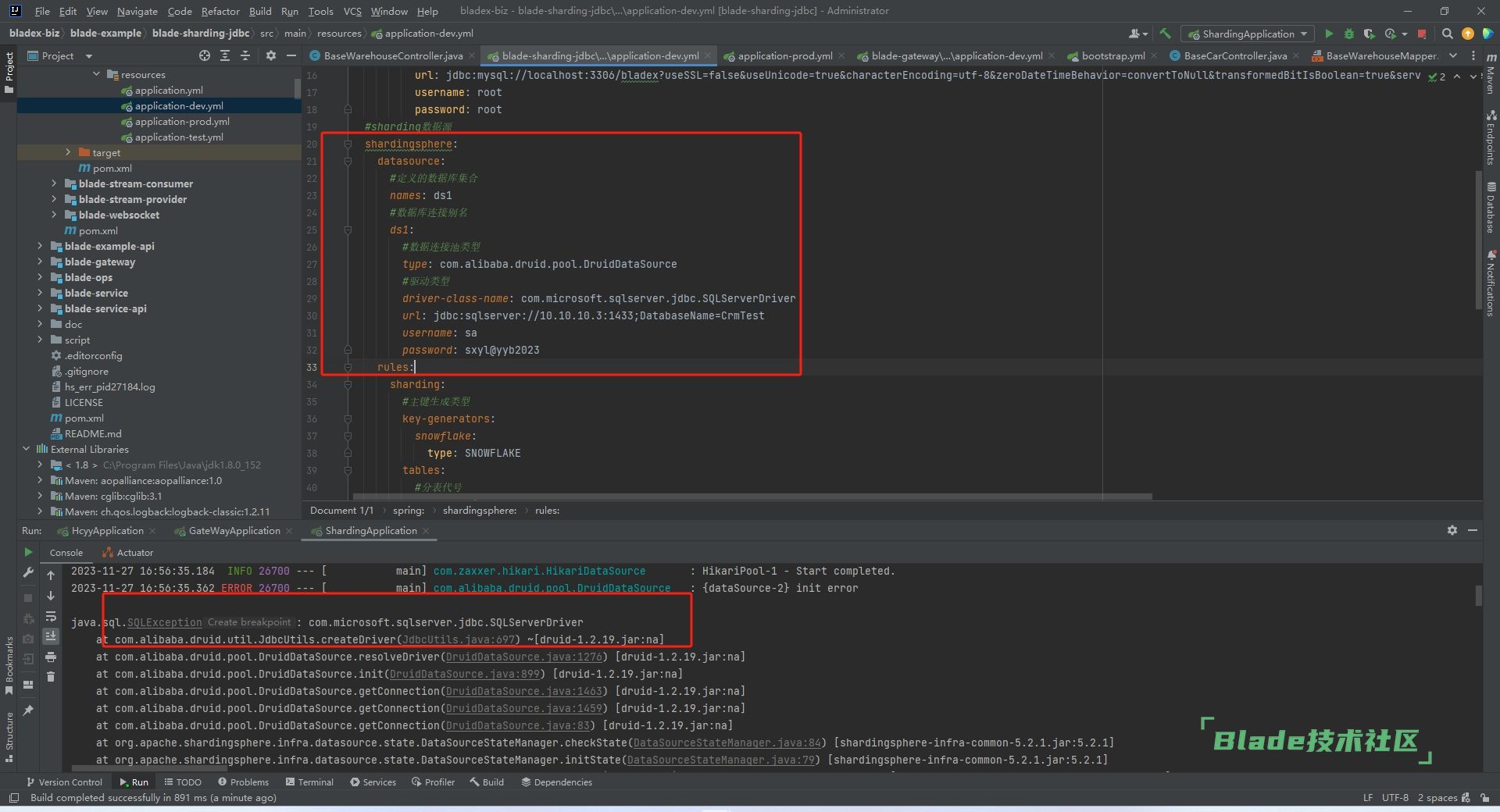The image size is (1500, 812).
Task: Click the SQLException link in console
Action: coord(164,622)
